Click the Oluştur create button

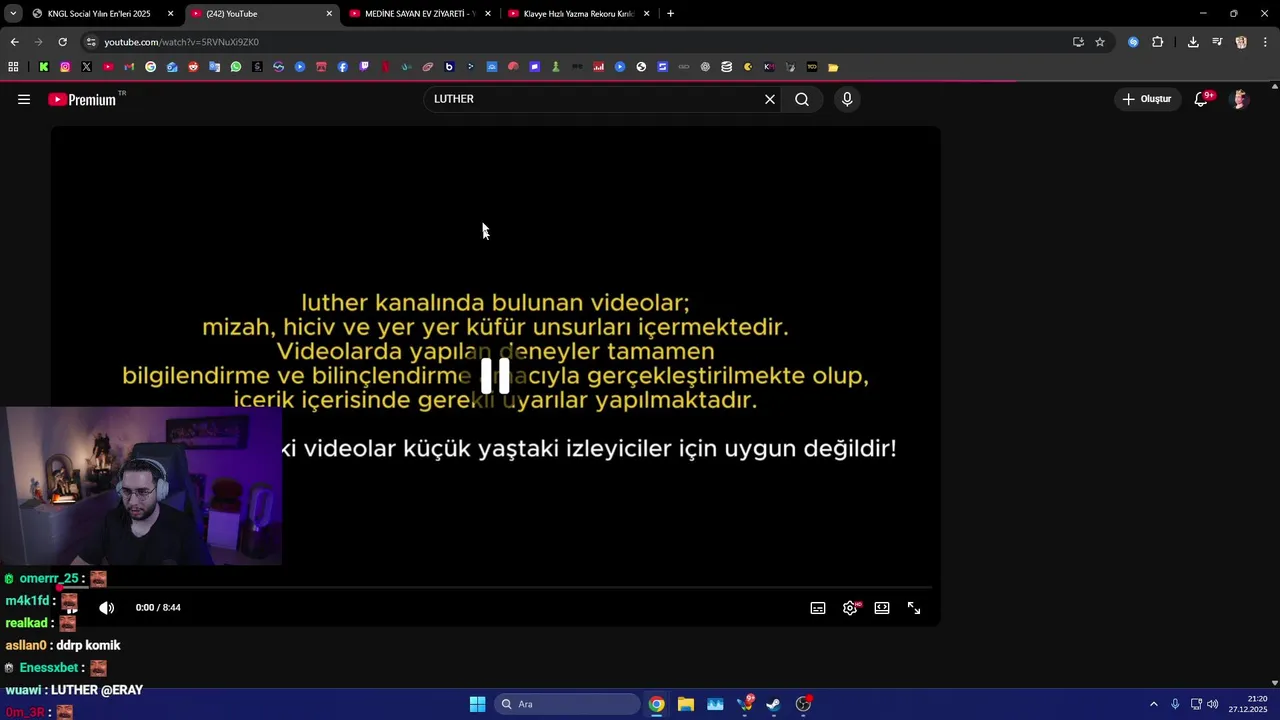click(x=1147, y=99)
